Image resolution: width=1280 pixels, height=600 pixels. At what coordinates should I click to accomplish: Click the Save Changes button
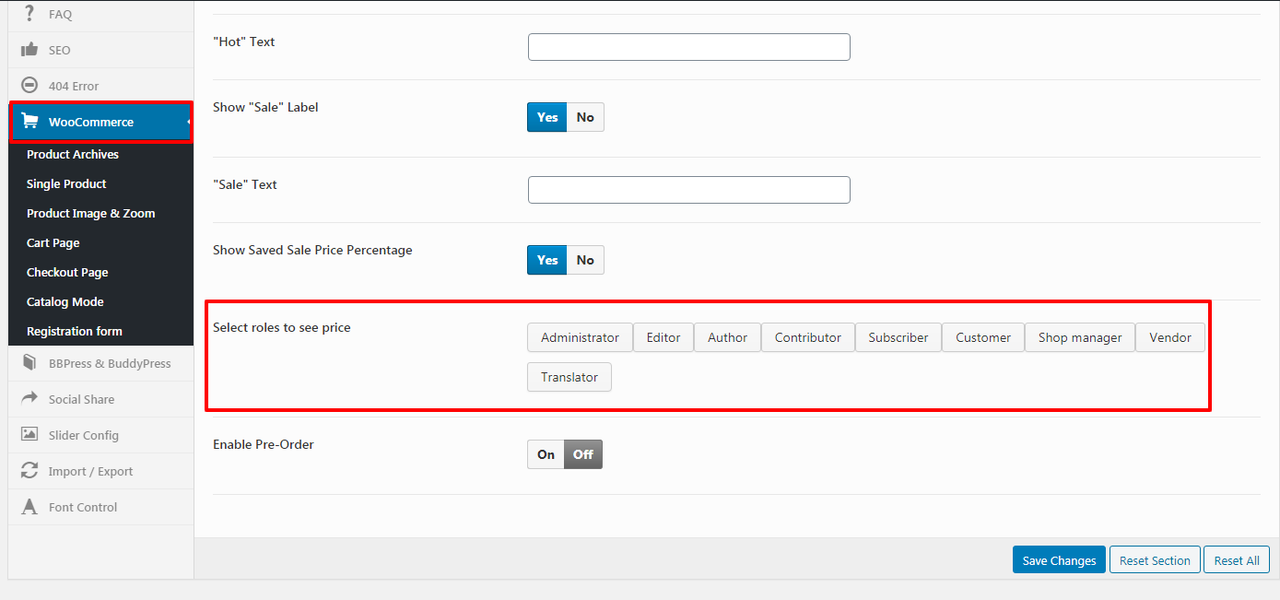[x=1059, y=560]
